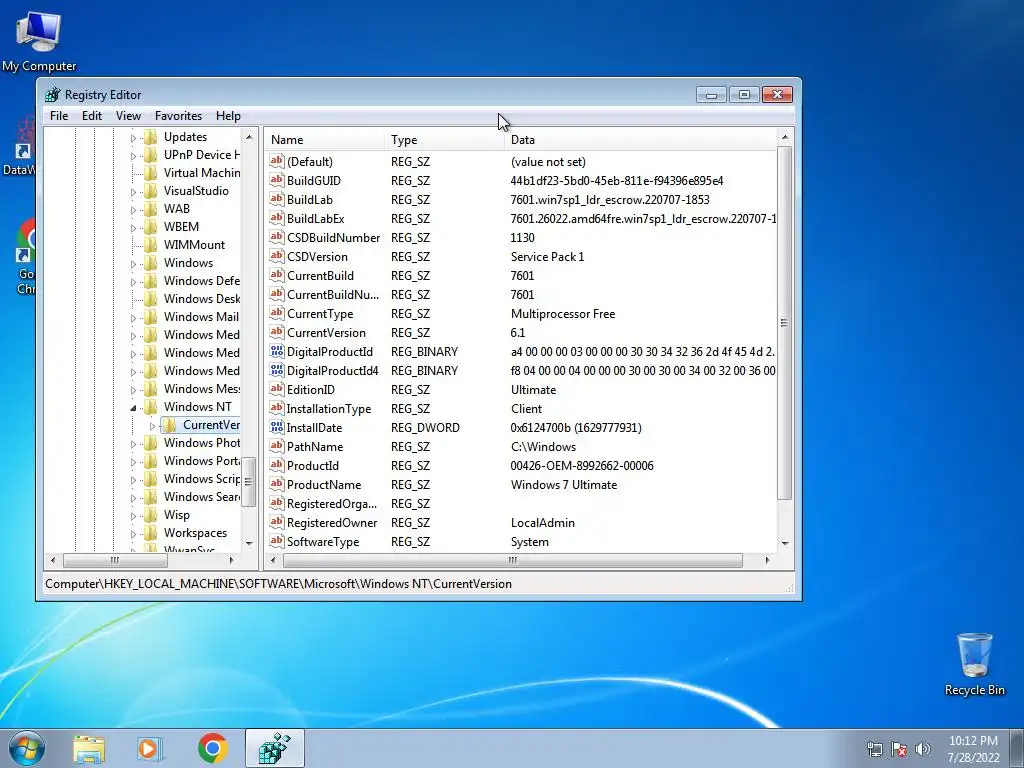Screen dimensions: 1024x768
Task: Click values pane scroll right arrow
Action: click(x=767, y=560)
